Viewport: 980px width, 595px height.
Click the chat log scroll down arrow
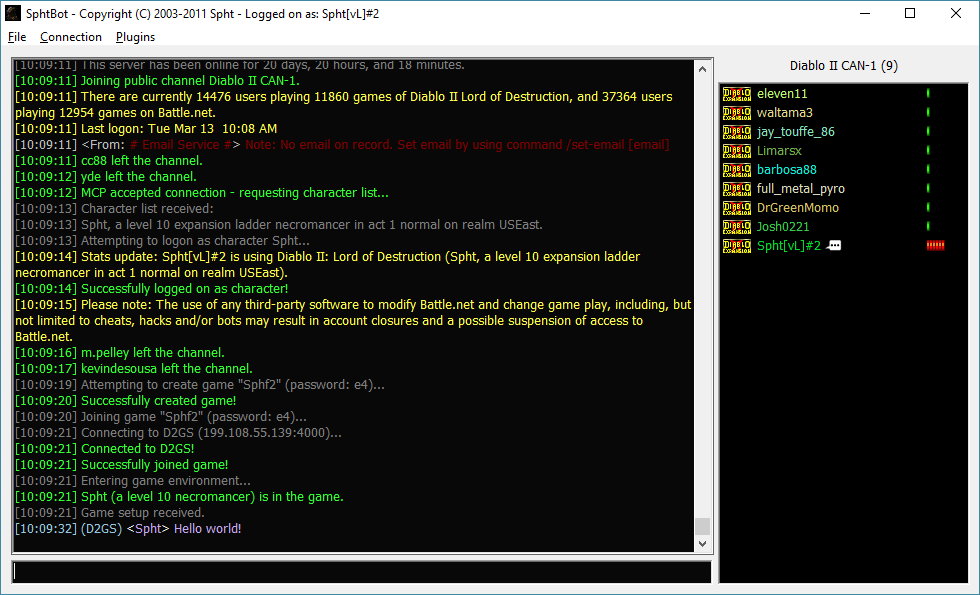coord(702,544)
